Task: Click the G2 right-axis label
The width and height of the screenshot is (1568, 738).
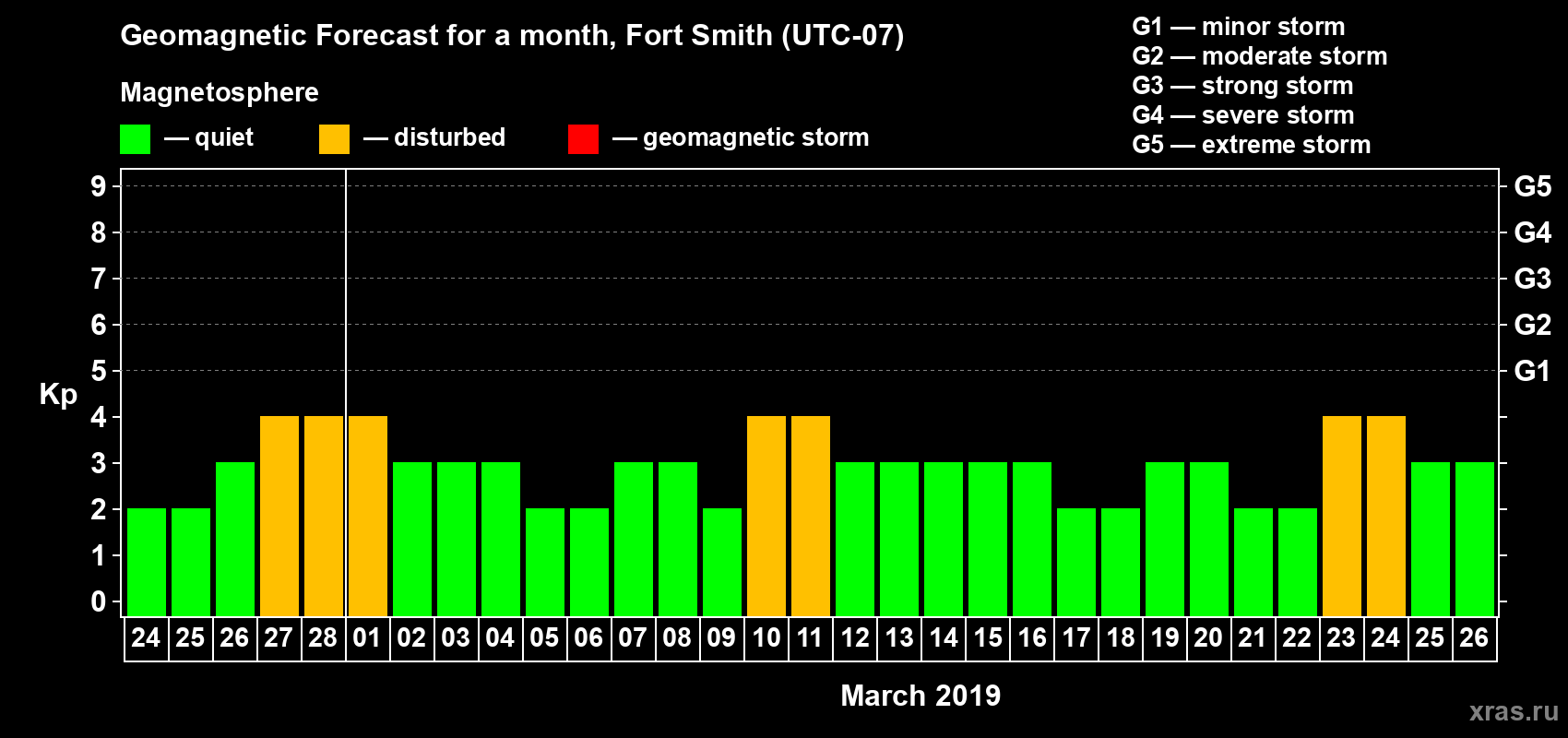Action: [1532, 325]
